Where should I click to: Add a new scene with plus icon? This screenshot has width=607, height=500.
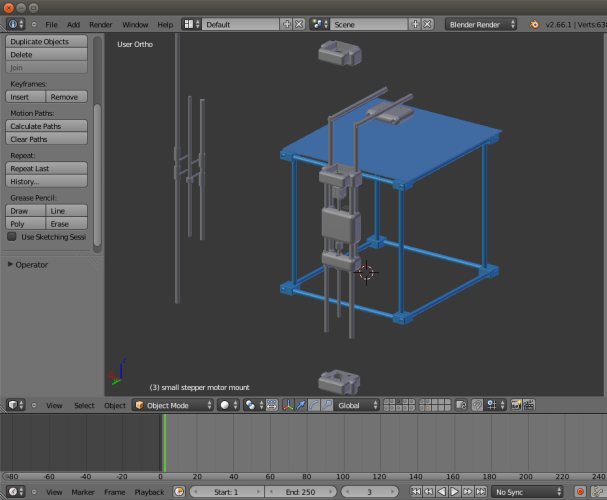click(x=415, y=24)
